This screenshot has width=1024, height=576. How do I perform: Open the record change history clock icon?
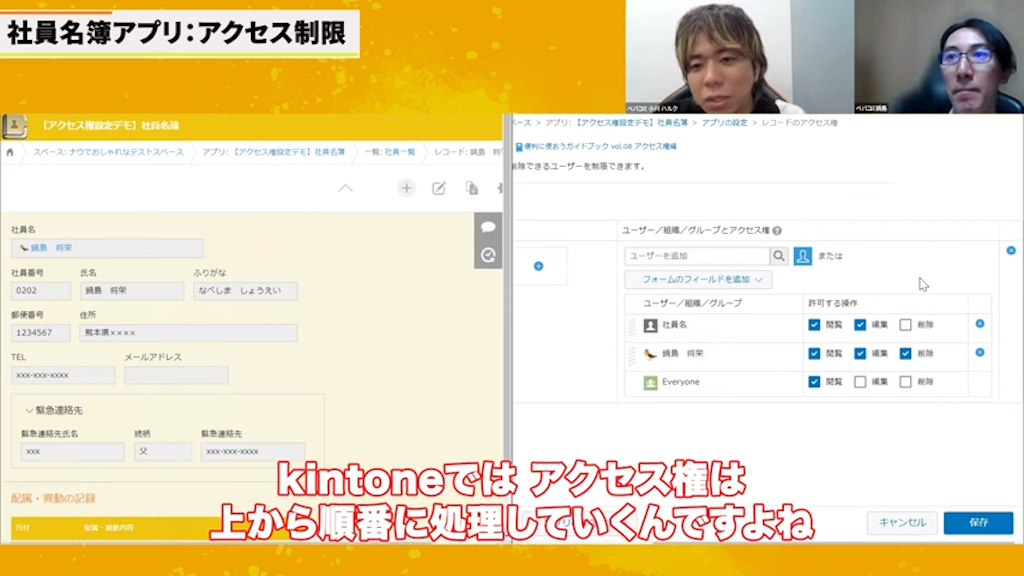487,256
